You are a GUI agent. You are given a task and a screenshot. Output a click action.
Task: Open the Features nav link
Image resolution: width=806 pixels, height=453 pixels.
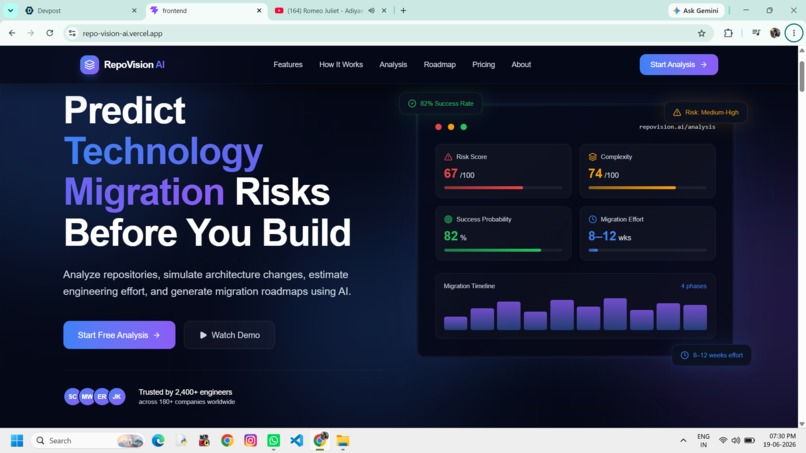[288, 65]
